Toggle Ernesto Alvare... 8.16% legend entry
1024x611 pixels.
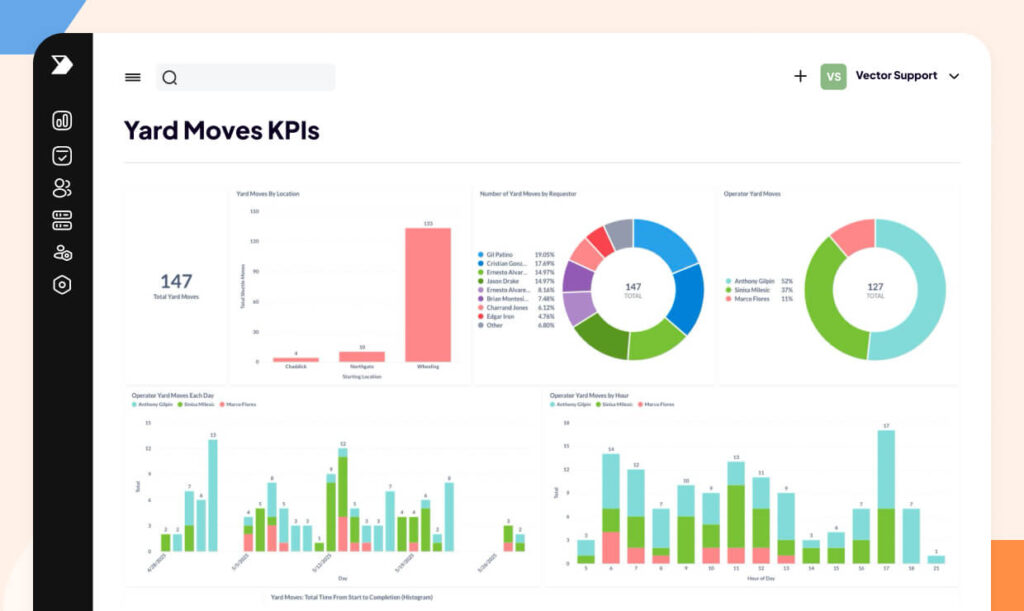[516, 290]
